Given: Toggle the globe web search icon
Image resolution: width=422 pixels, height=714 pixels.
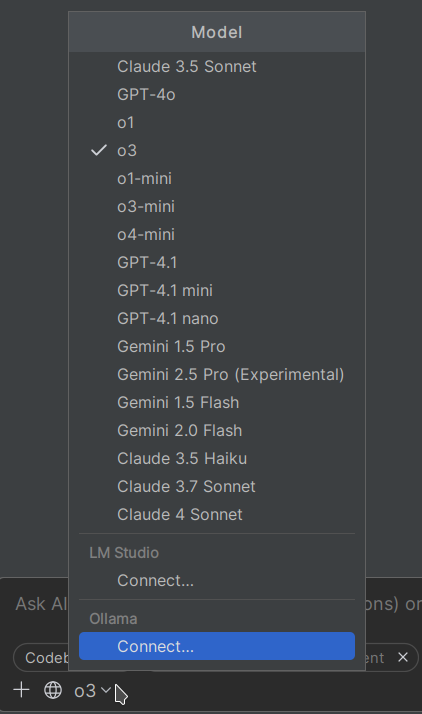Looking at the screenshot, I should 53,690.
